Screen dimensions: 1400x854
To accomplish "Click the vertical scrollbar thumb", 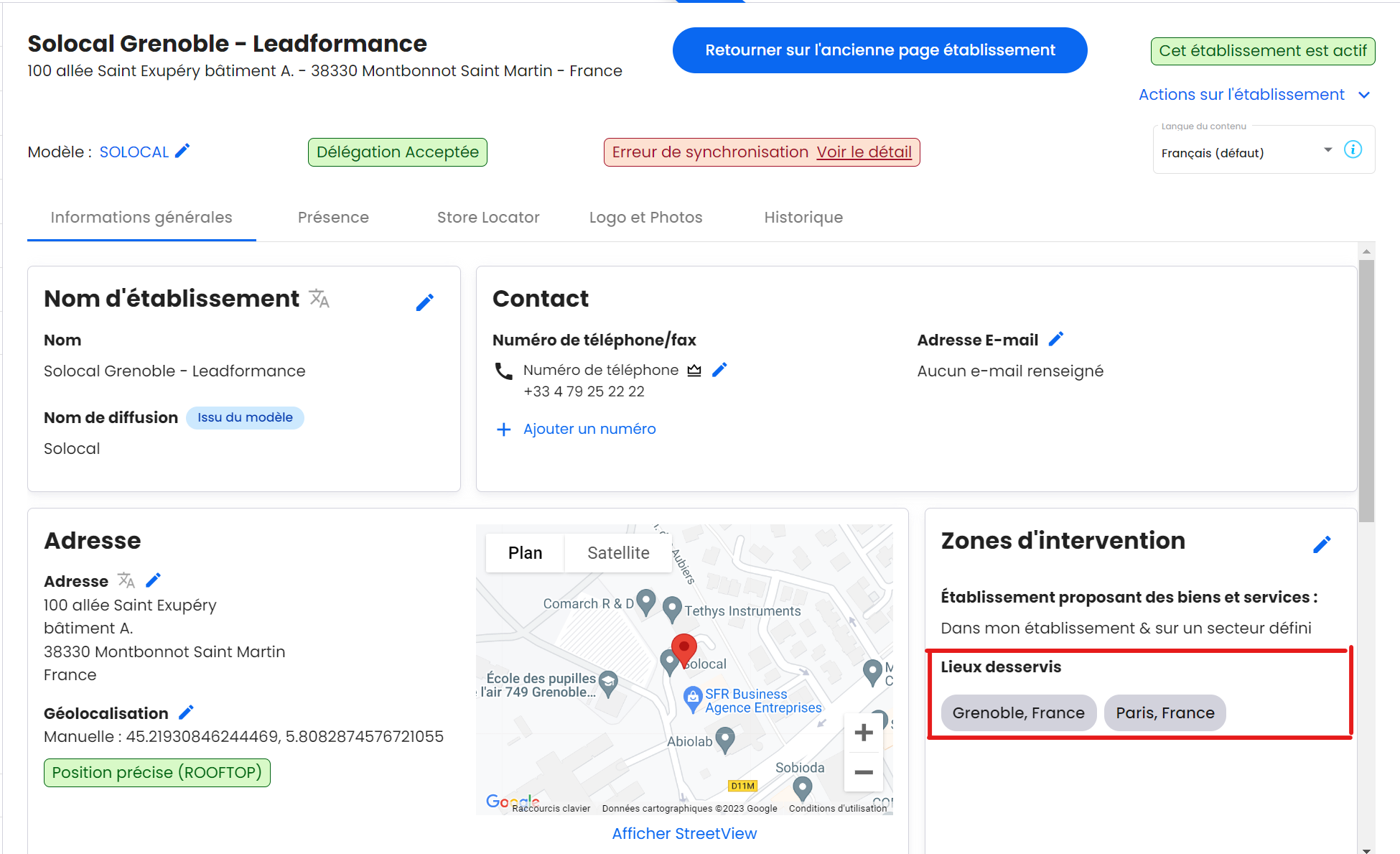I will (1366, 391).
